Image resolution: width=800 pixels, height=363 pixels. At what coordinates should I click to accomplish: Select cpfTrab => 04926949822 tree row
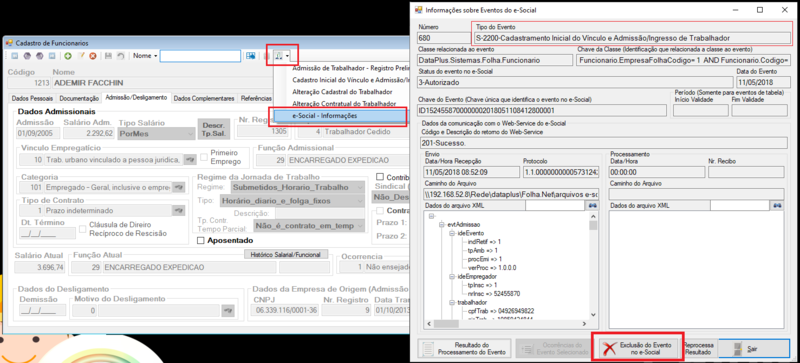point(501,311)
